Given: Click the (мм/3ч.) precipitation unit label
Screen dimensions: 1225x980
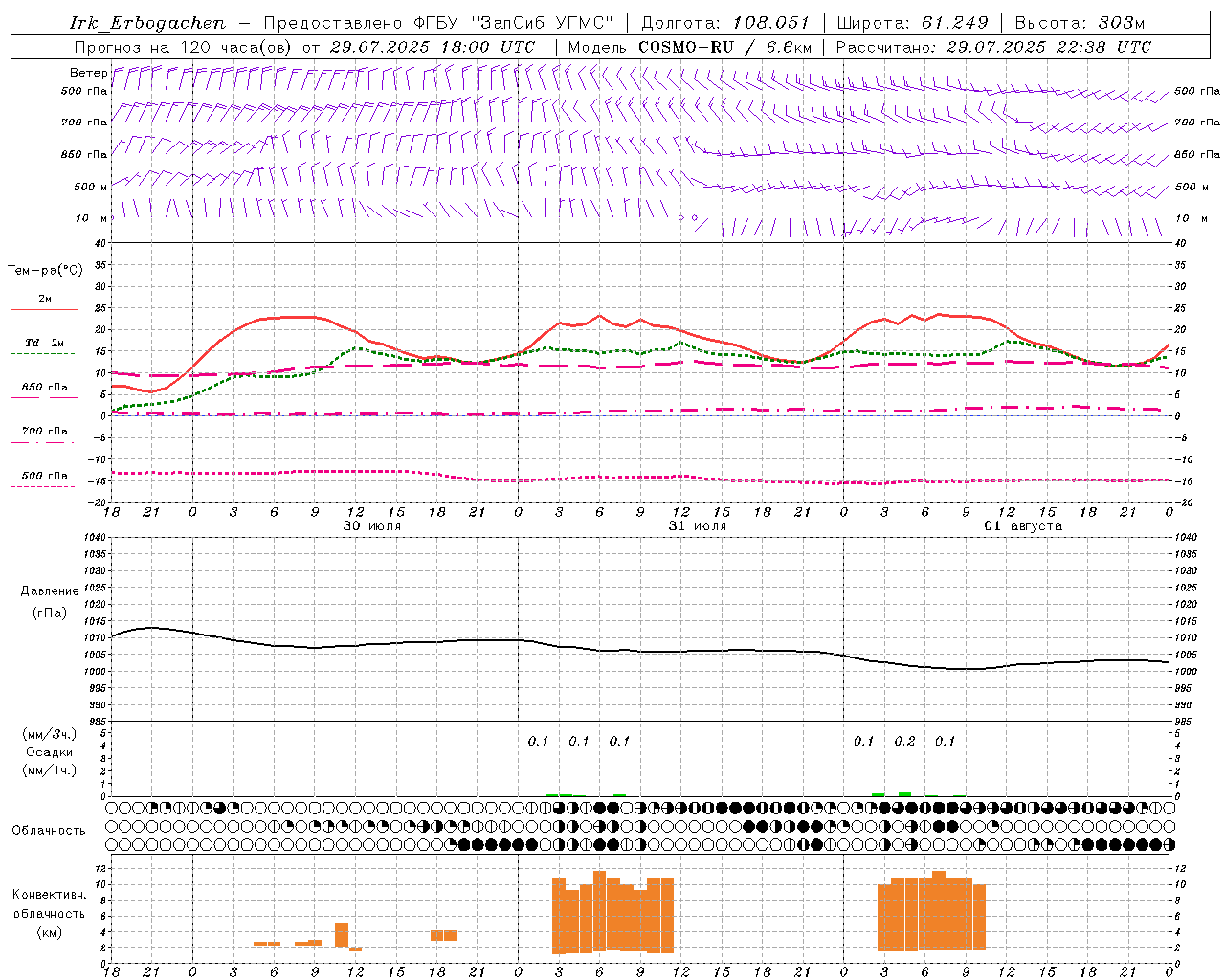Looking at the screenshot, I should click(50, 734).
